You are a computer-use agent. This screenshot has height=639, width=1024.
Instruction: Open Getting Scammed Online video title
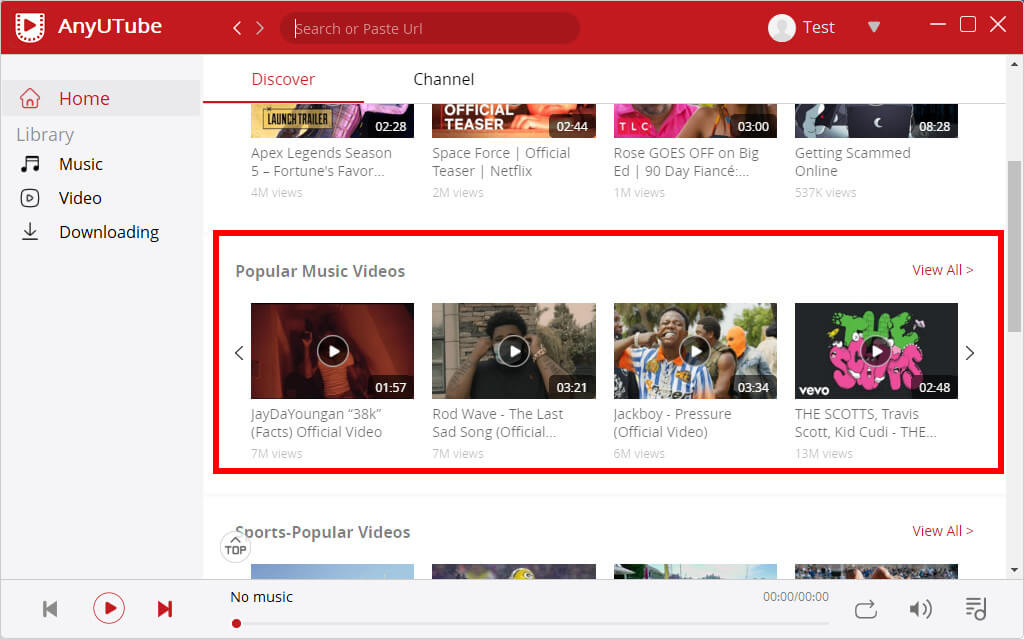pyautogui.click(x=852, y=162)
